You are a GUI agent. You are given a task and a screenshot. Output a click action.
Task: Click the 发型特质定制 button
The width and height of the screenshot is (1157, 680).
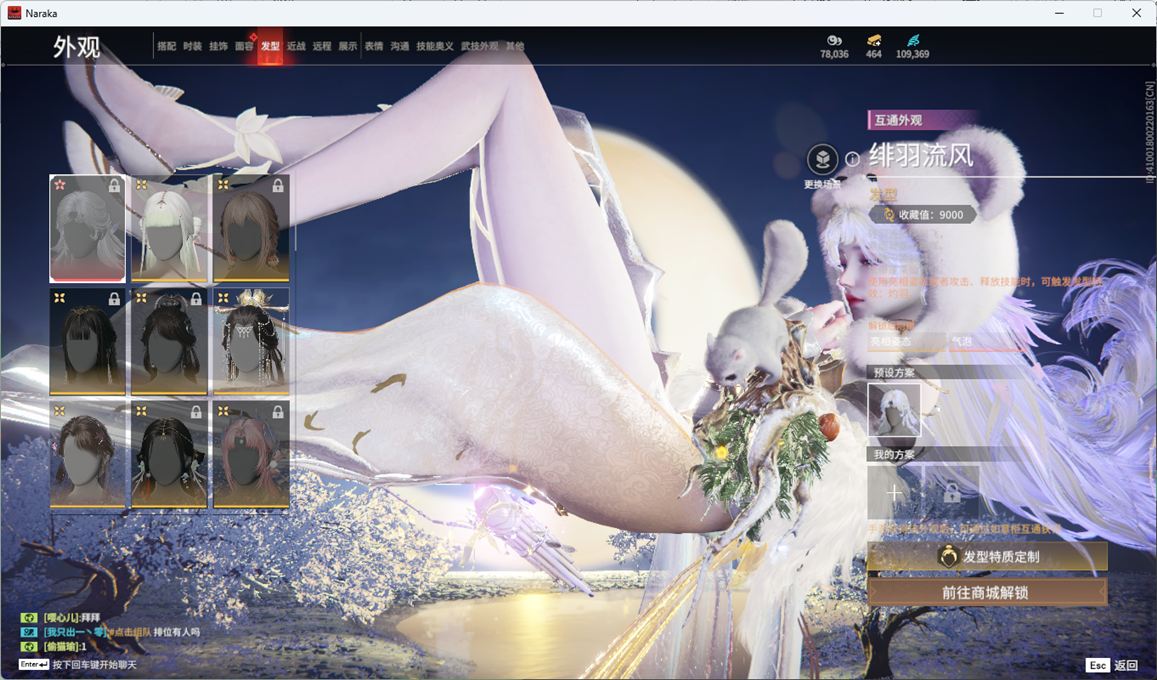coord(987,557)
